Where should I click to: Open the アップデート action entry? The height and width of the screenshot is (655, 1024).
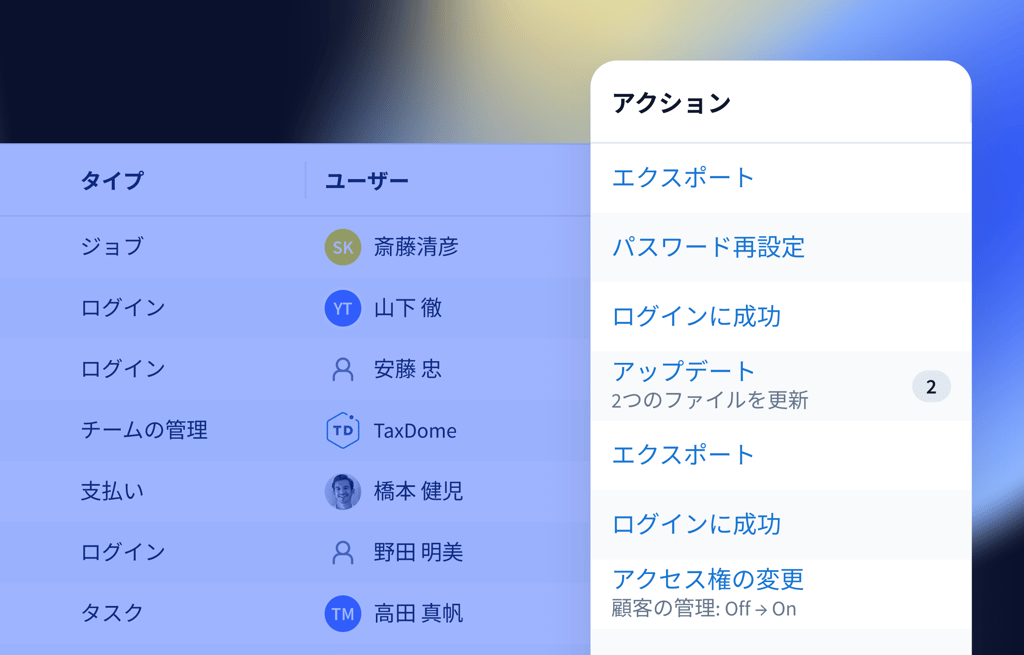click(x=684, y=372)
